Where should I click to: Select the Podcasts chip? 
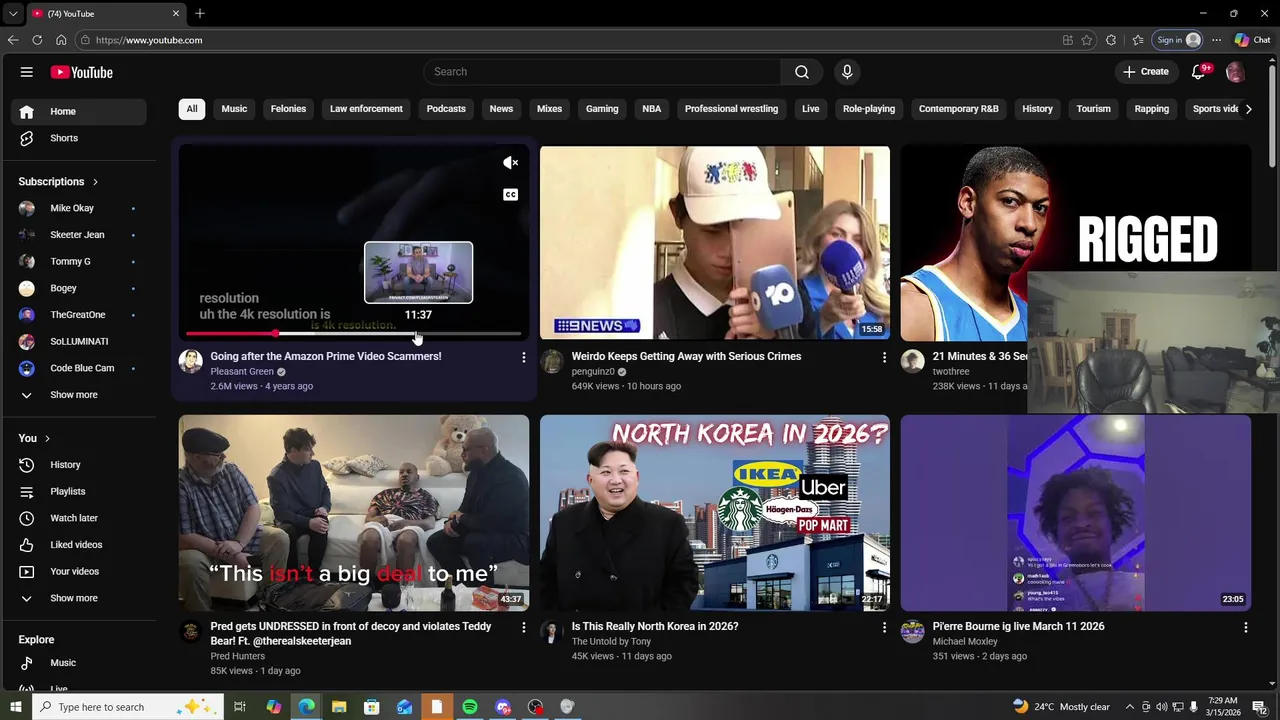click(x=446, y=109)
